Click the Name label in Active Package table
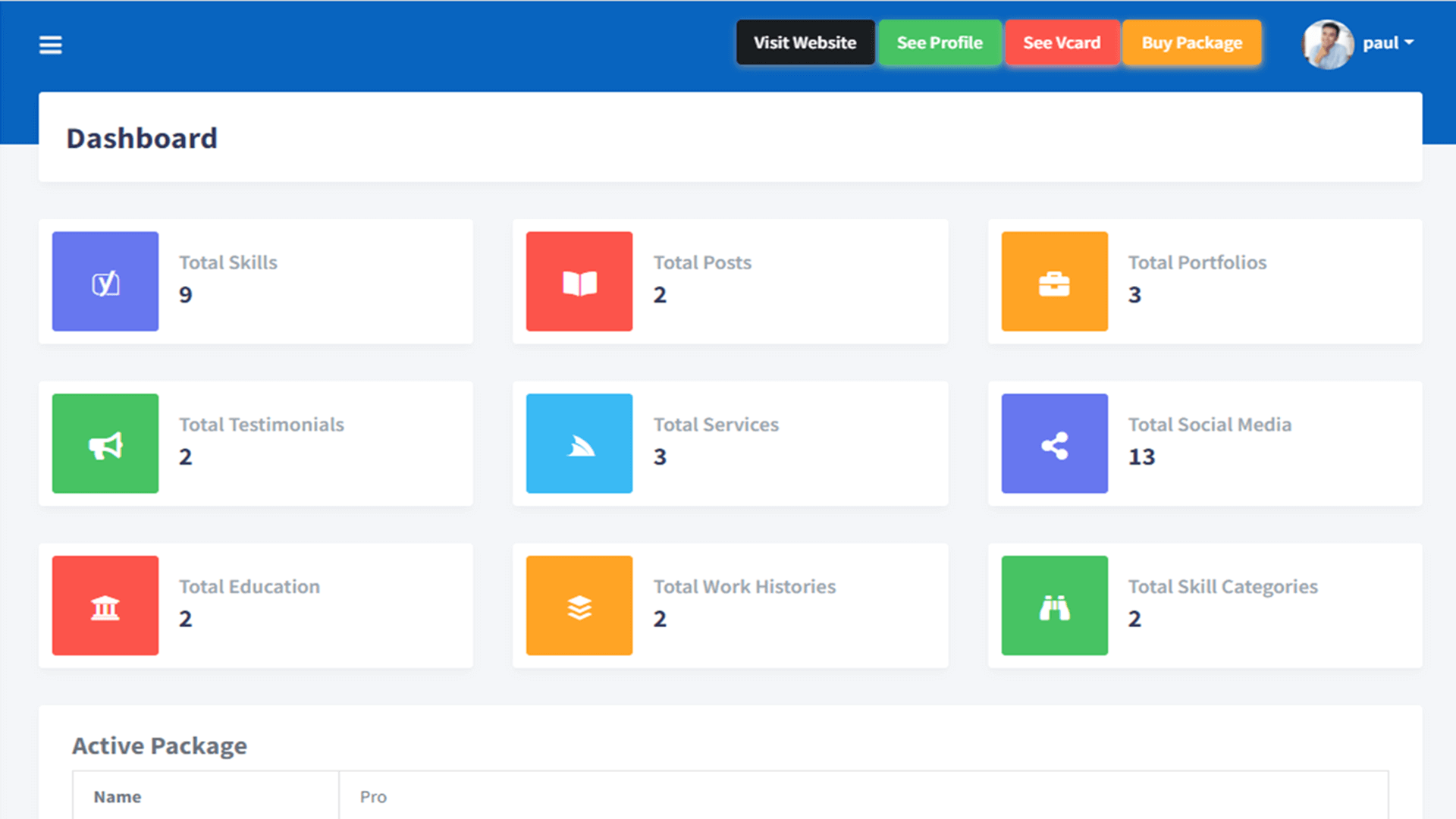Screen dimensions: 1456x819 [118, 796]
